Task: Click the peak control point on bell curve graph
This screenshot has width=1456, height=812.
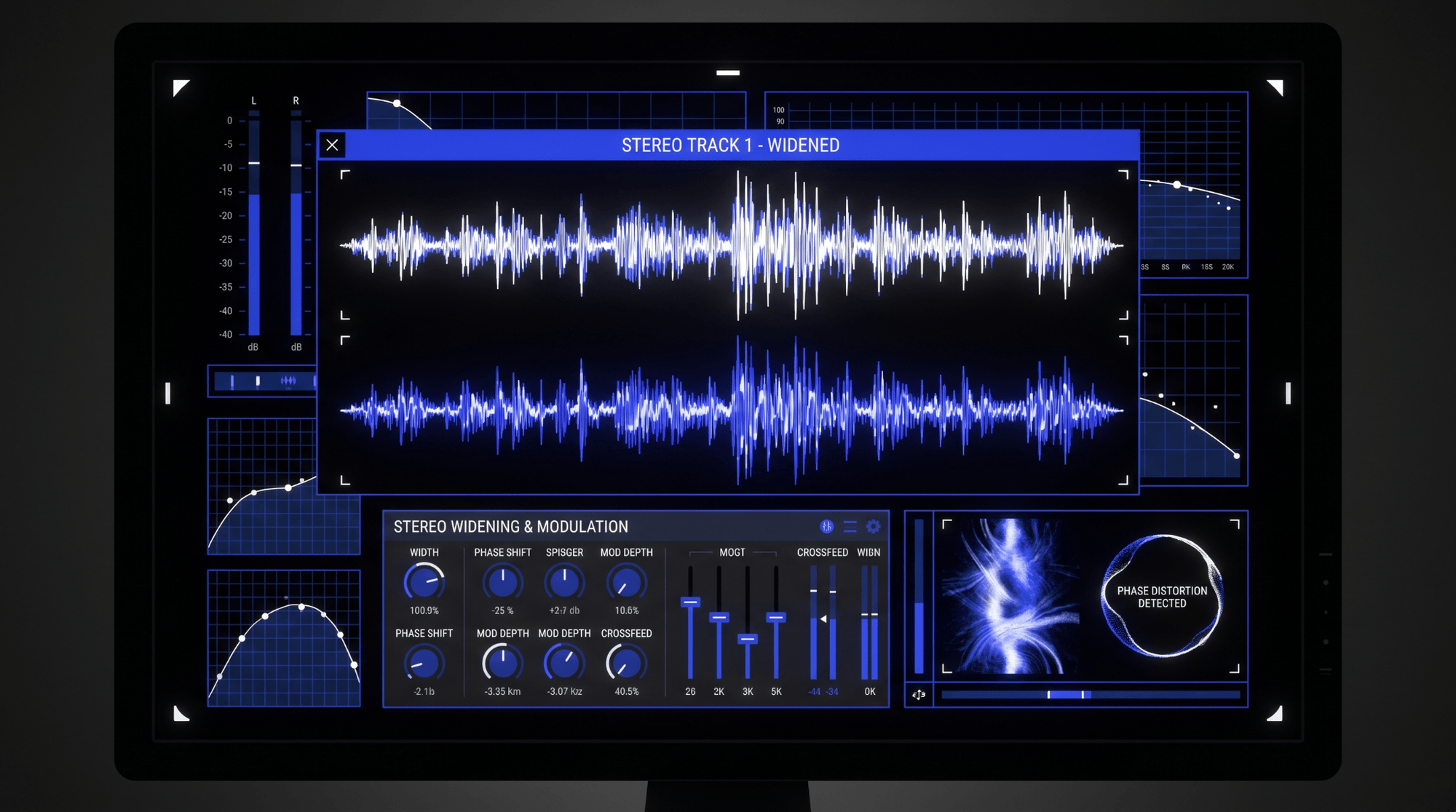Action: 301,607
